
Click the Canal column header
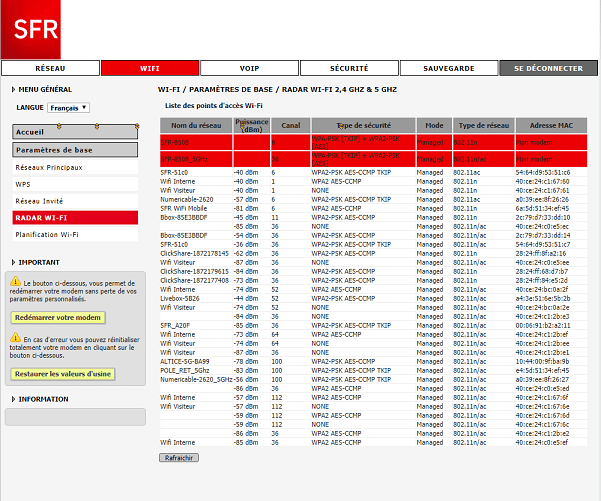pyautogui.click(x=291, y=125)
